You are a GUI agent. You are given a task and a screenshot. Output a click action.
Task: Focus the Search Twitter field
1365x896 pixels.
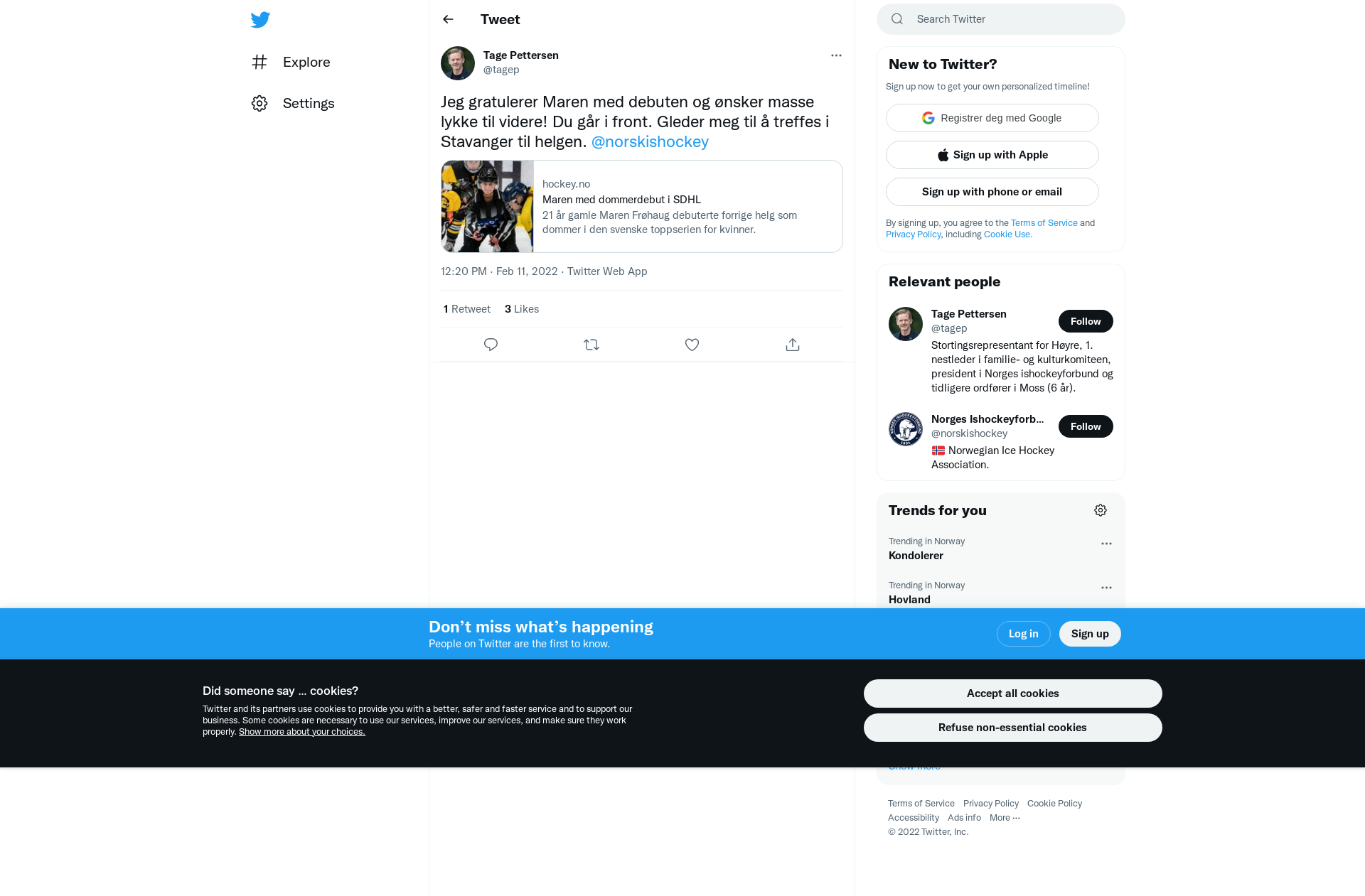tap(1001, 19)
